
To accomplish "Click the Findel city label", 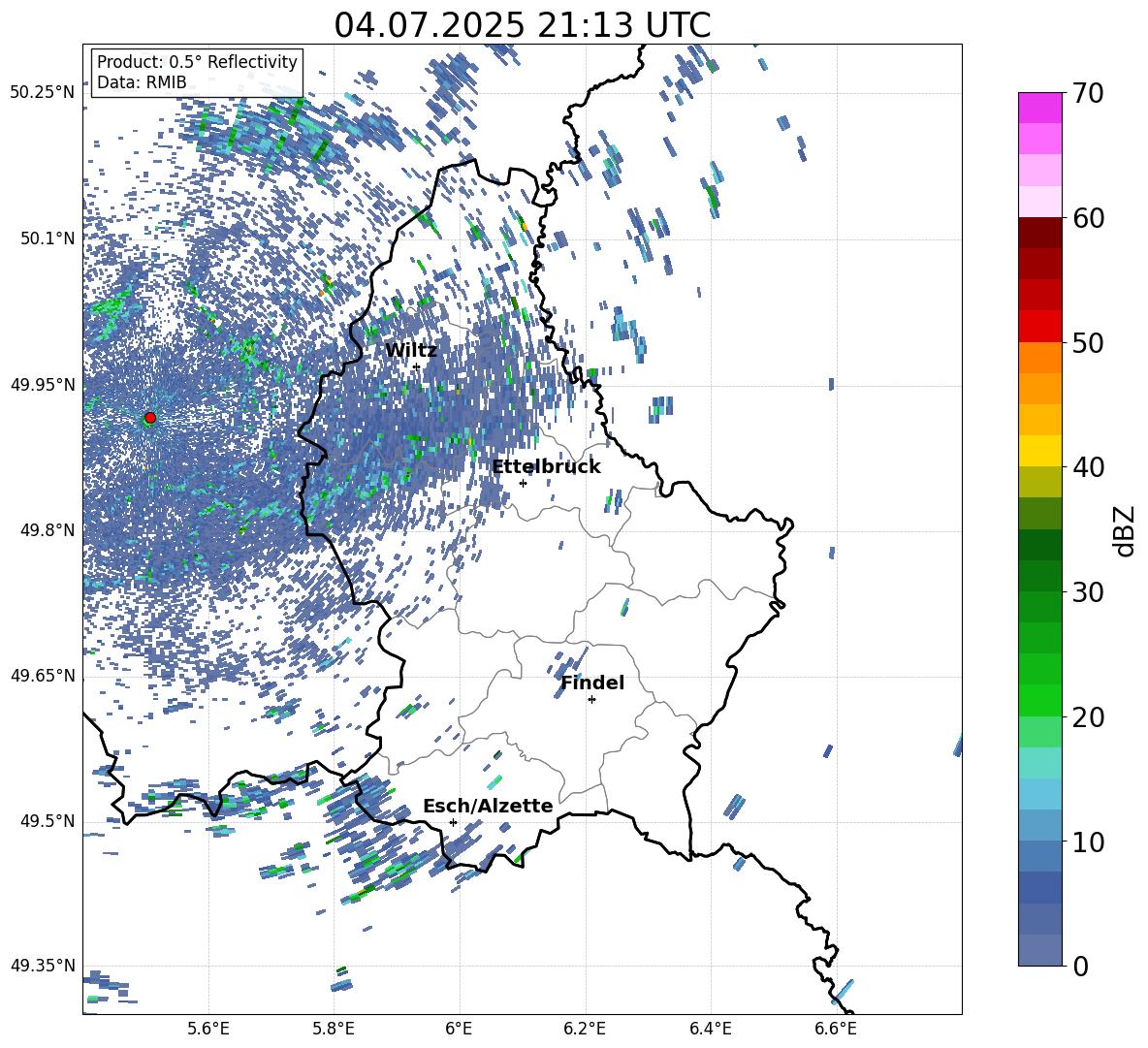I will 592,683.
